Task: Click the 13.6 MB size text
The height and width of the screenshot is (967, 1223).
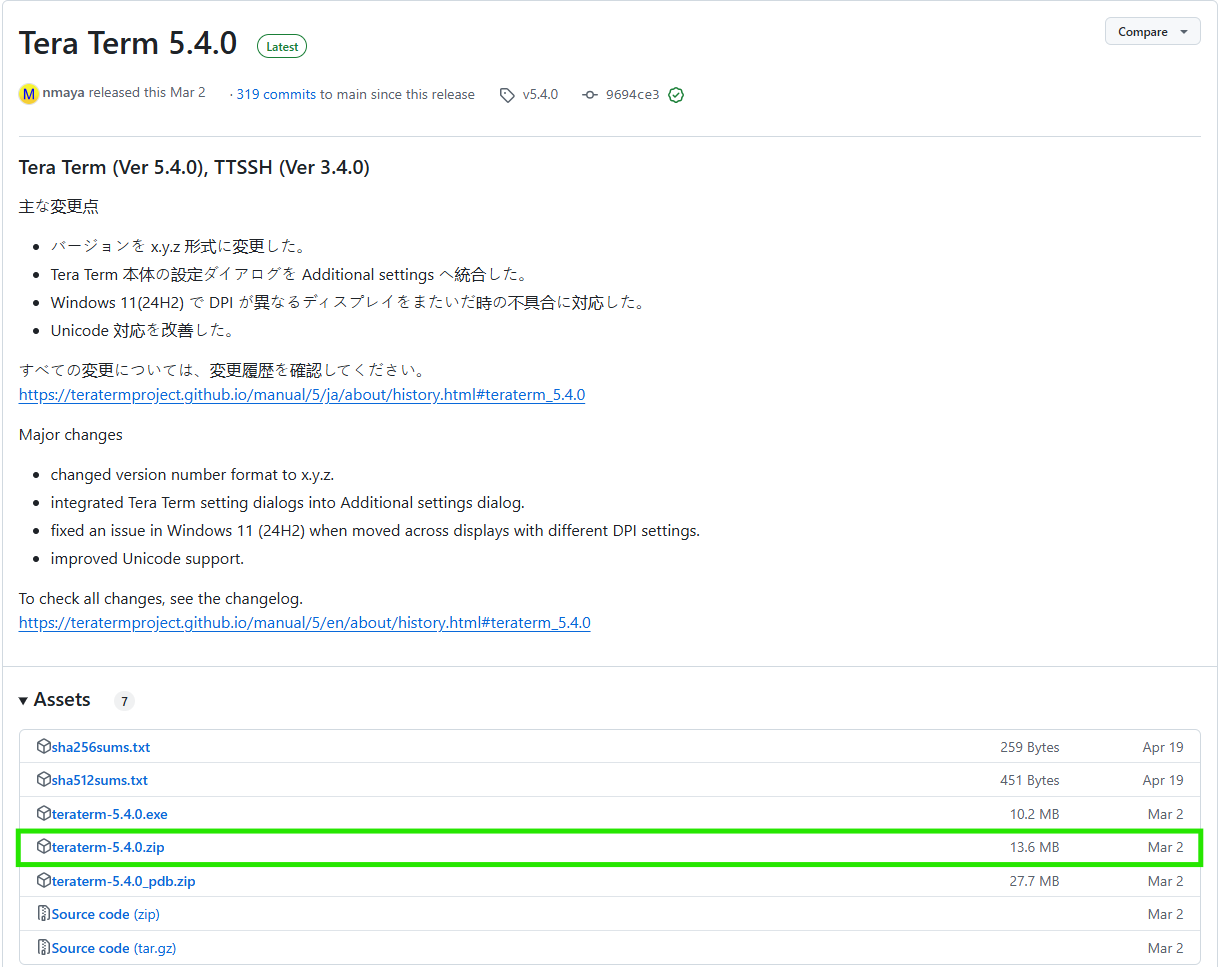Action: [1034, 847]
